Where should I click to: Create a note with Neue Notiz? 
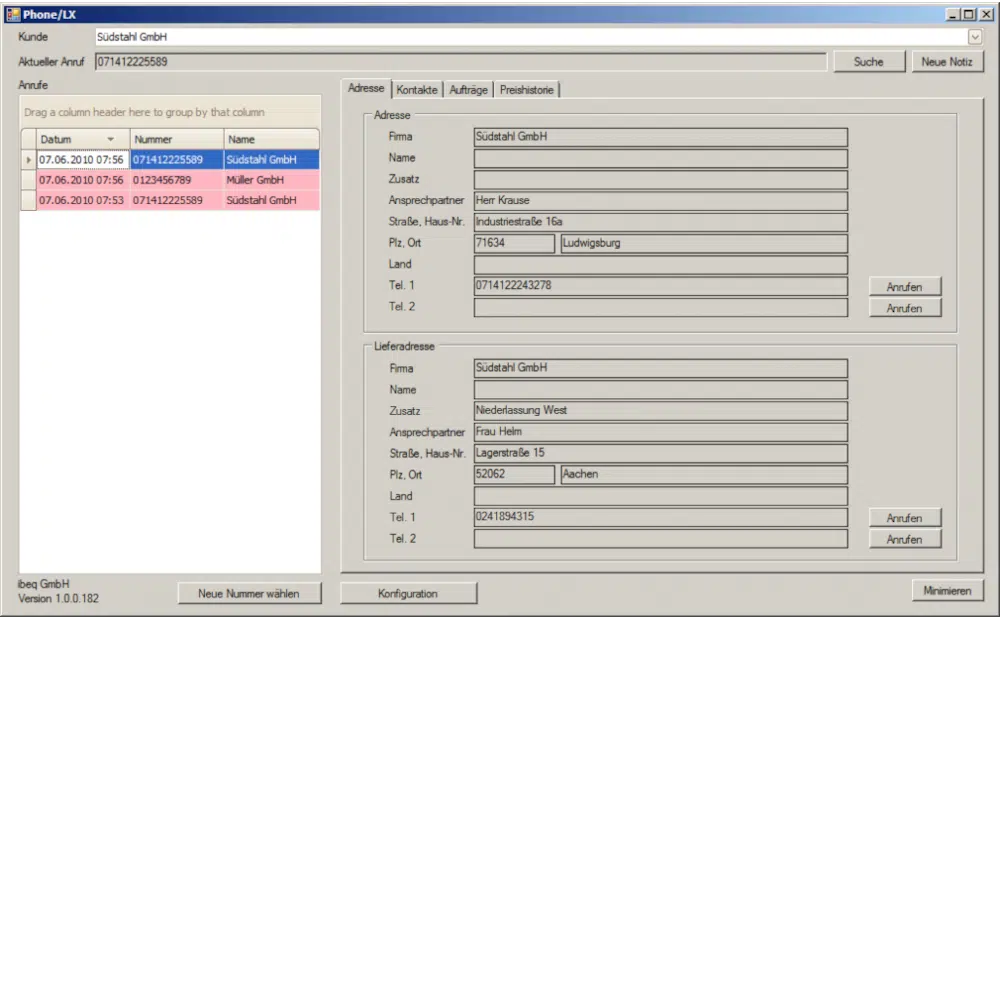(947, 62)
